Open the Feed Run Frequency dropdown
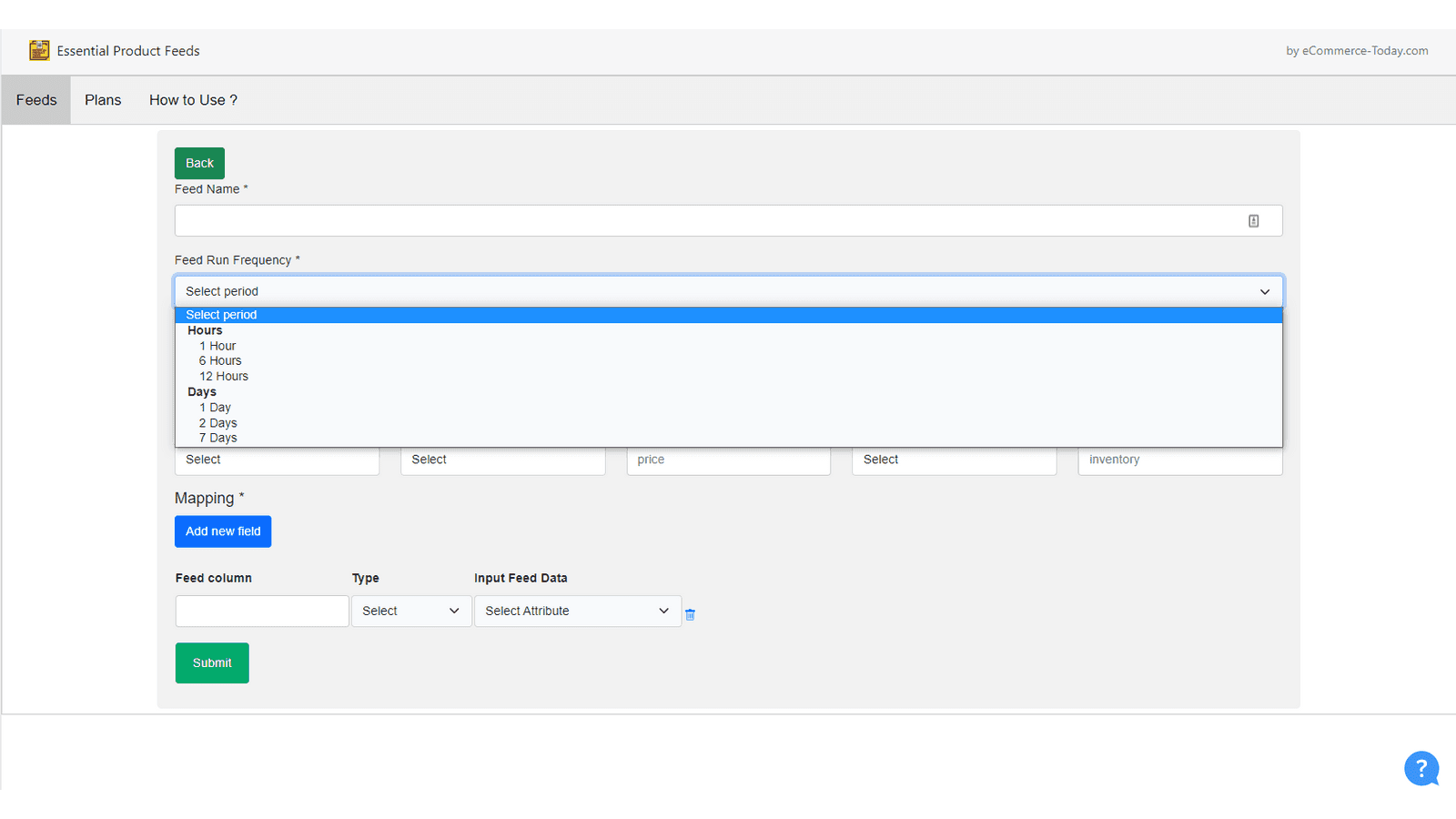The width and height of the screenshot is (1456, 819). coord(728,291)
